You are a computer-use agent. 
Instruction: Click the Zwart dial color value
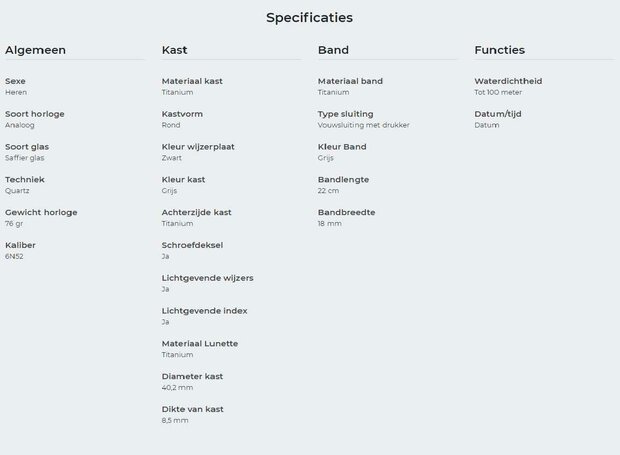point(172,158)
